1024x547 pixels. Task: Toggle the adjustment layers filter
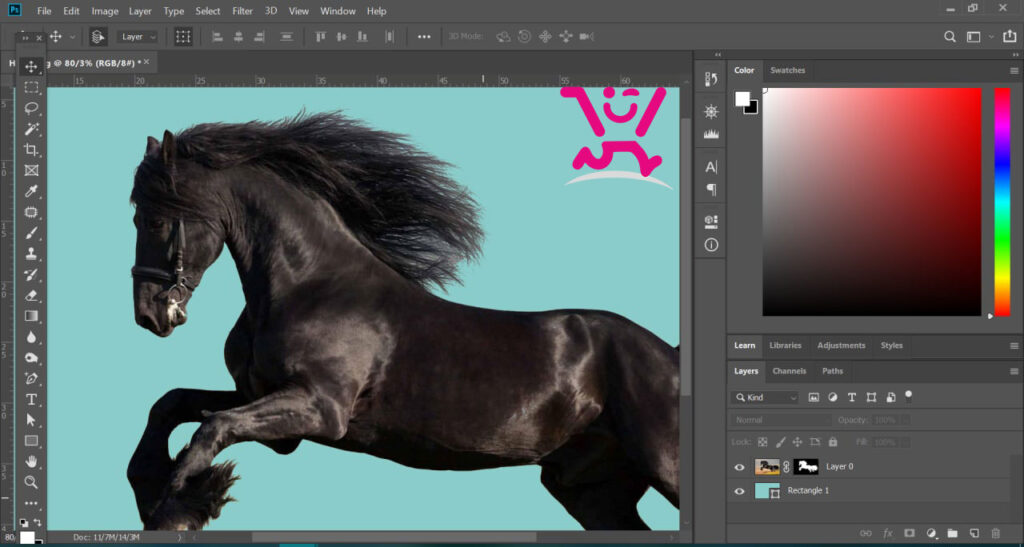(833, 397)
